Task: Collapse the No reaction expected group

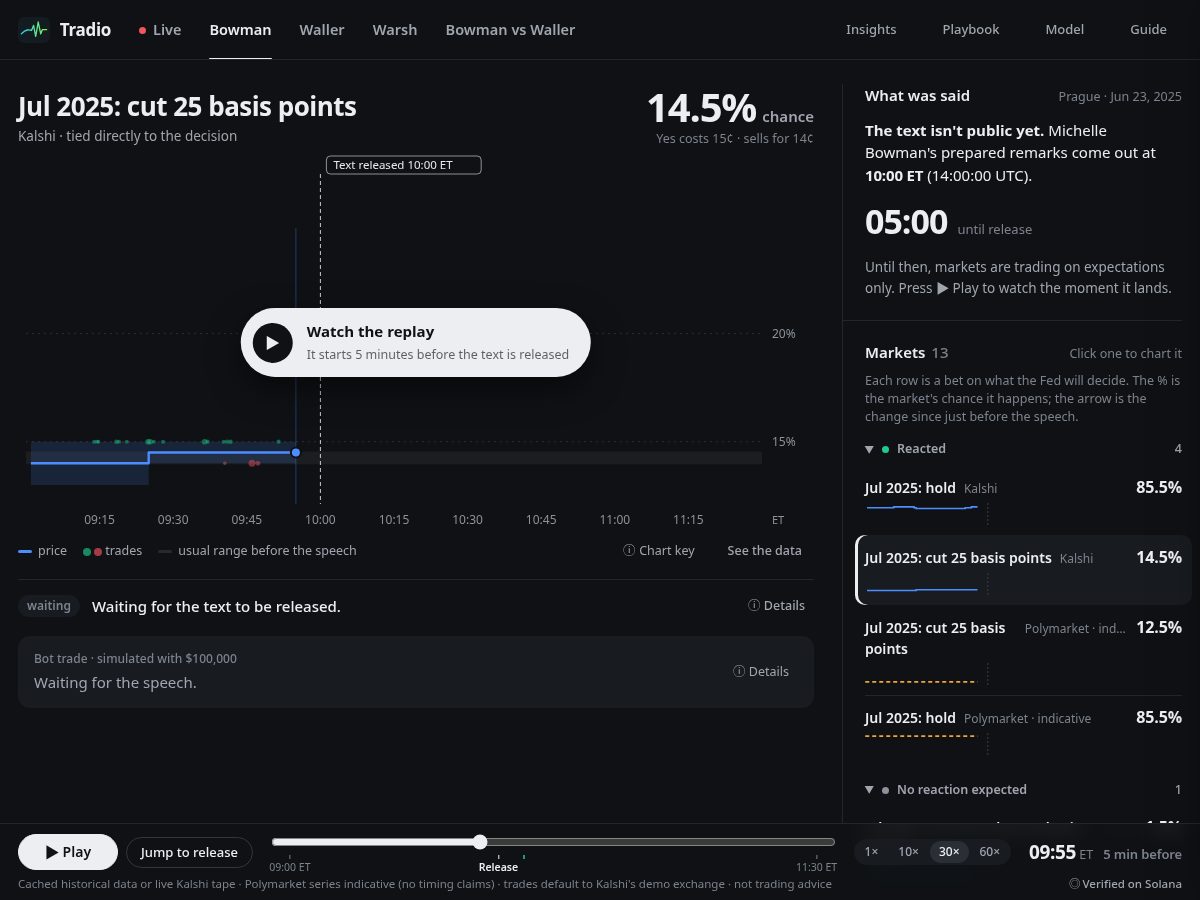Action: tap(1023, 790)
